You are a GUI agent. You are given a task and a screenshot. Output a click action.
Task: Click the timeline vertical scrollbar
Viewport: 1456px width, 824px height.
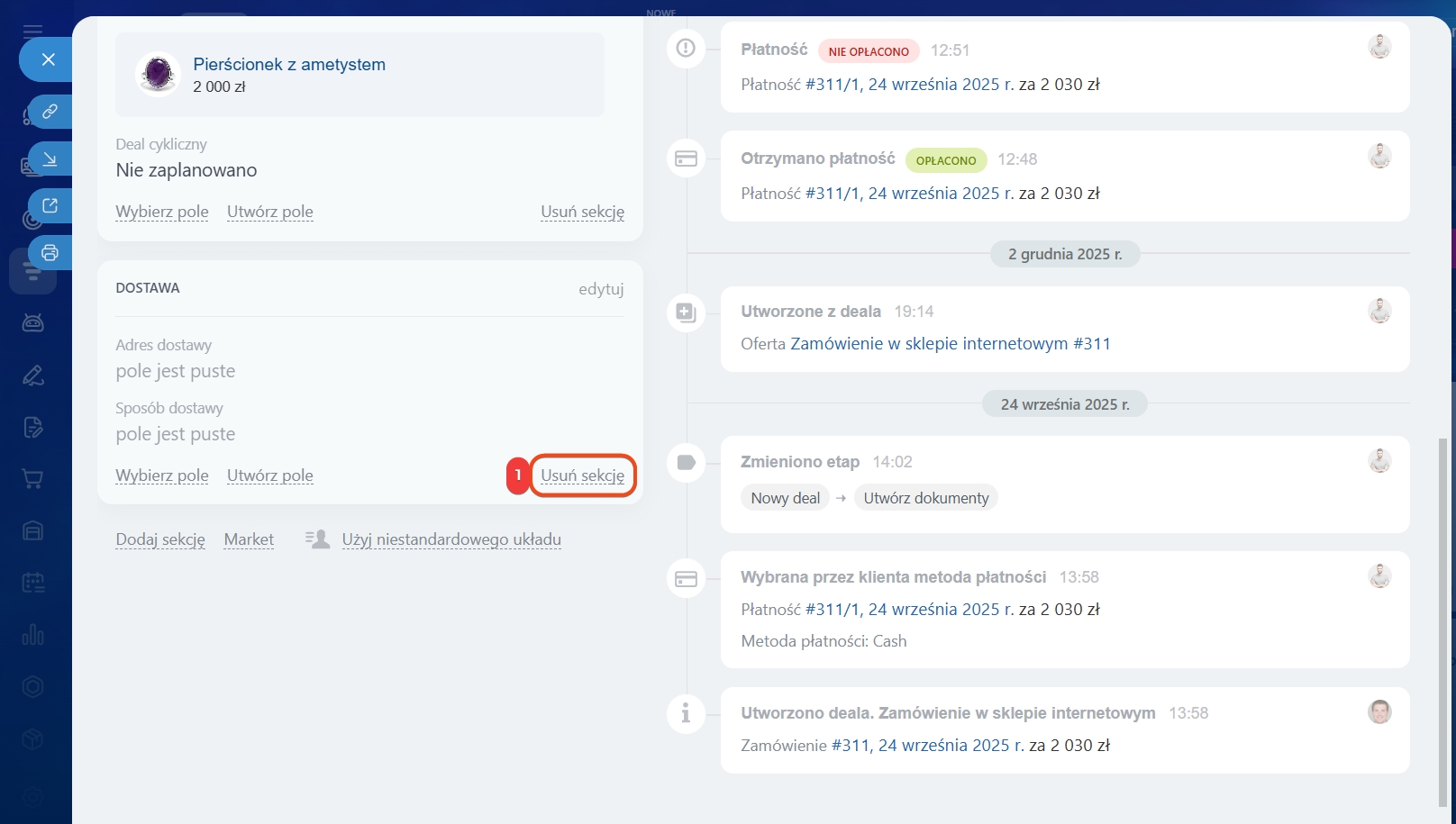point(1442,621)
